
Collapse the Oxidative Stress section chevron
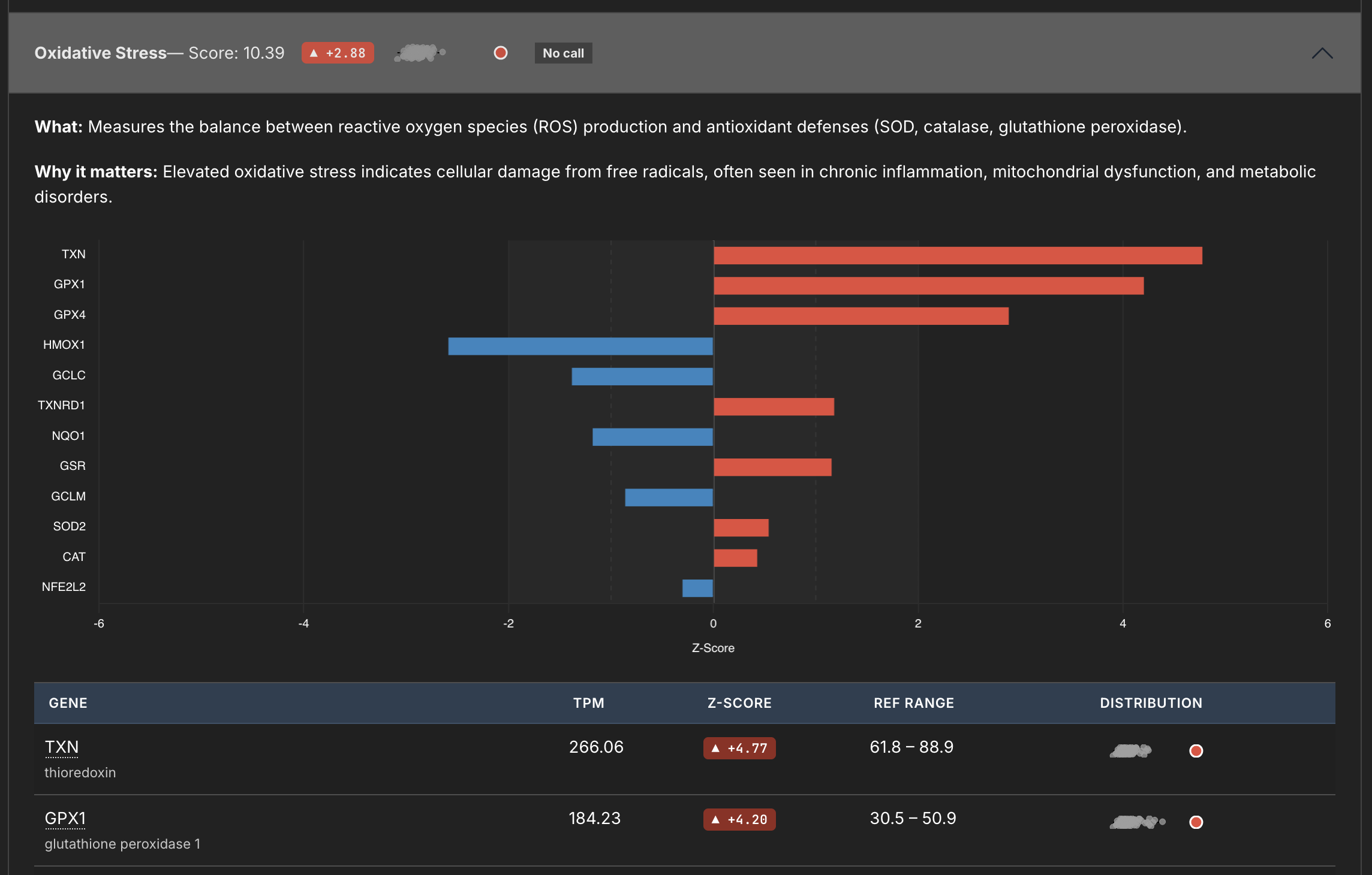tap(1322, 53)
